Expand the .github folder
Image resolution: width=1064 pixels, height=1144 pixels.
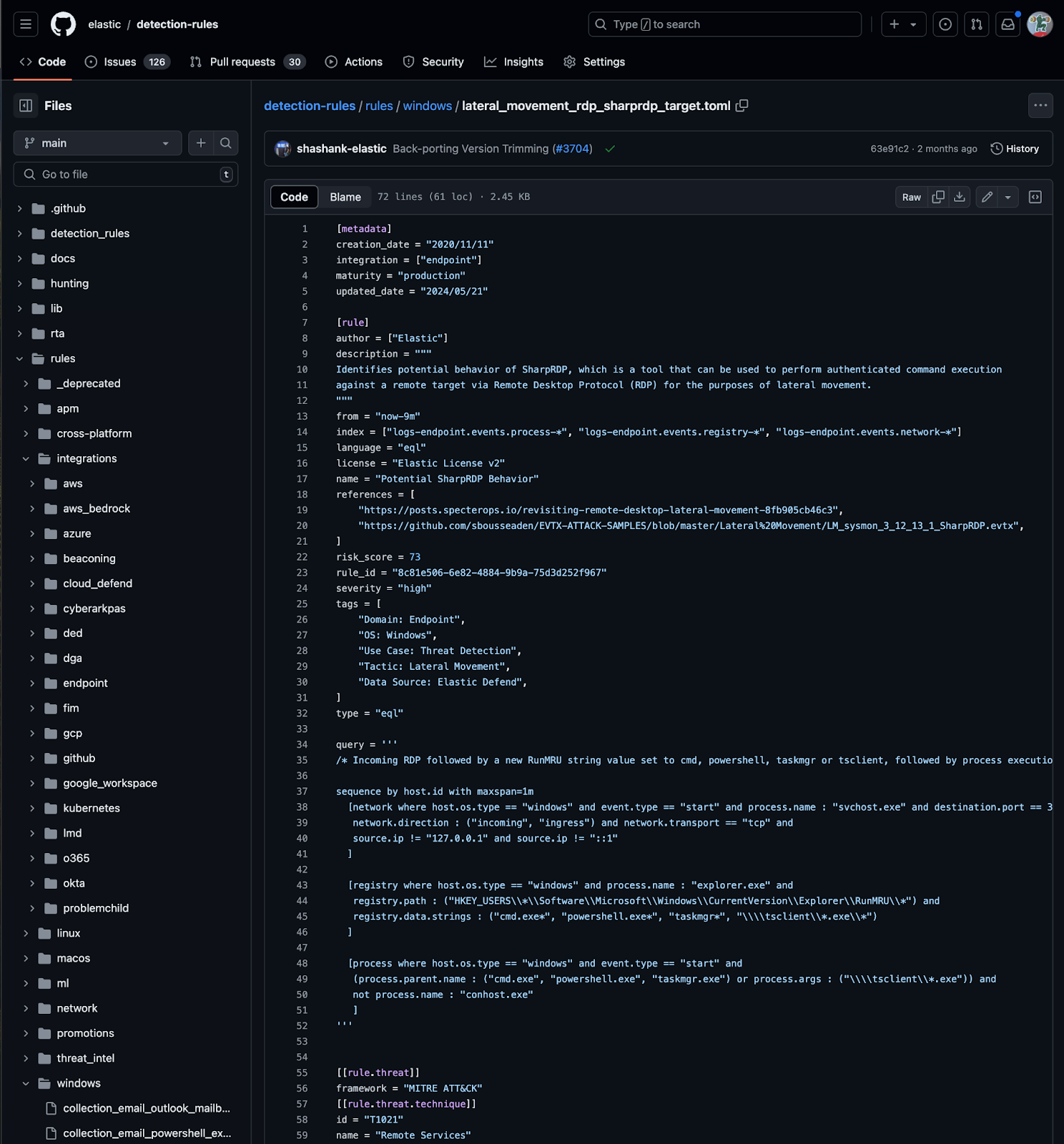pyautogui.click(x=19, y=209)
